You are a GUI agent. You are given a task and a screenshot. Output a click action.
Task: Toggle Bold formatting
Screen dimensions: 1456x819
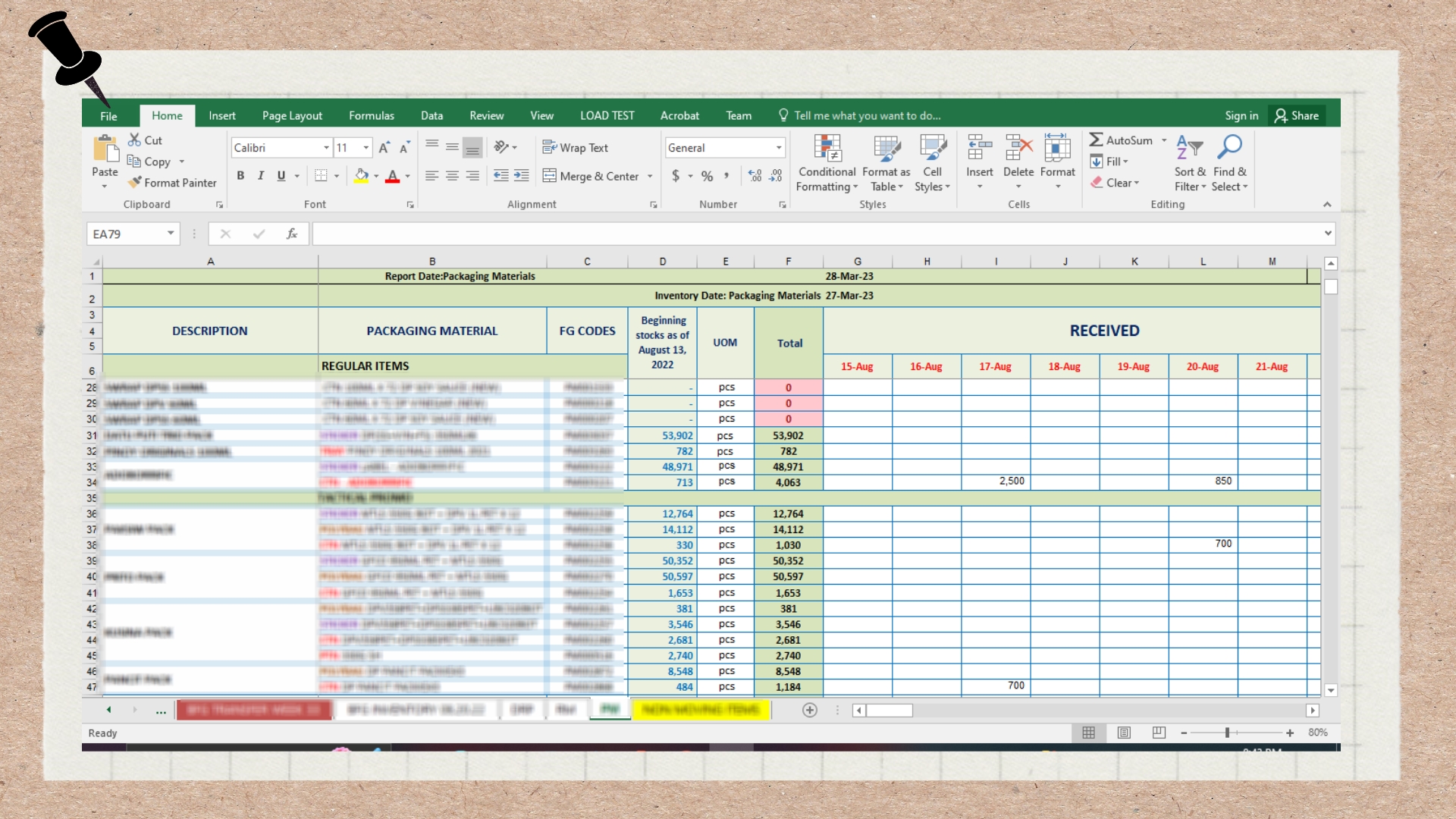point(240,176)
